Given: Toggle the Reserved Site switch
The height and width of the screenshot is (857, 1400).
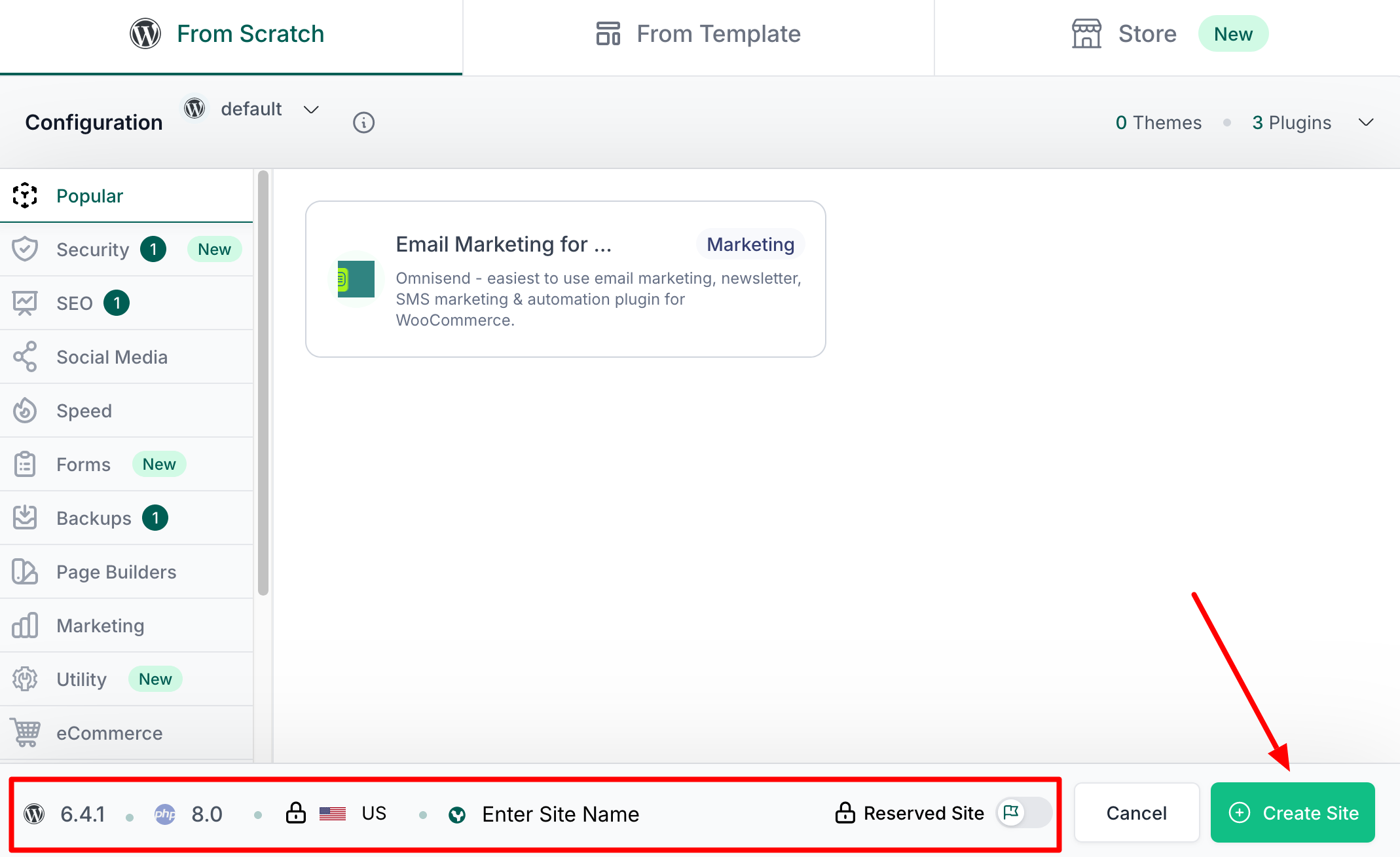Looking at the screenshot, I should 1023,813.
